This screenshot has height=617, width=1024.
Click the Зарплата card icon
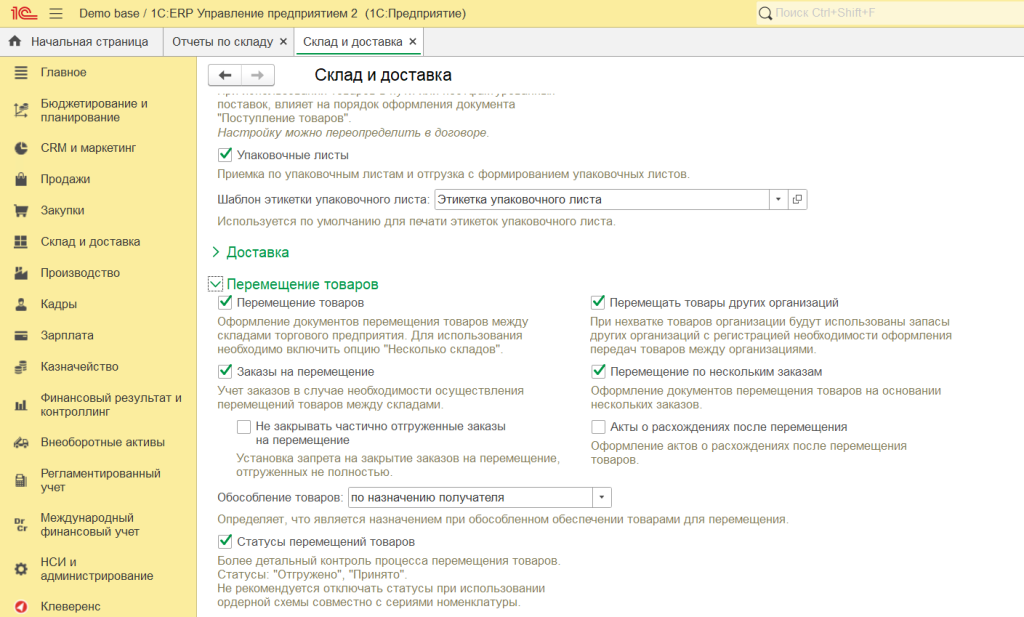(21, 336)
